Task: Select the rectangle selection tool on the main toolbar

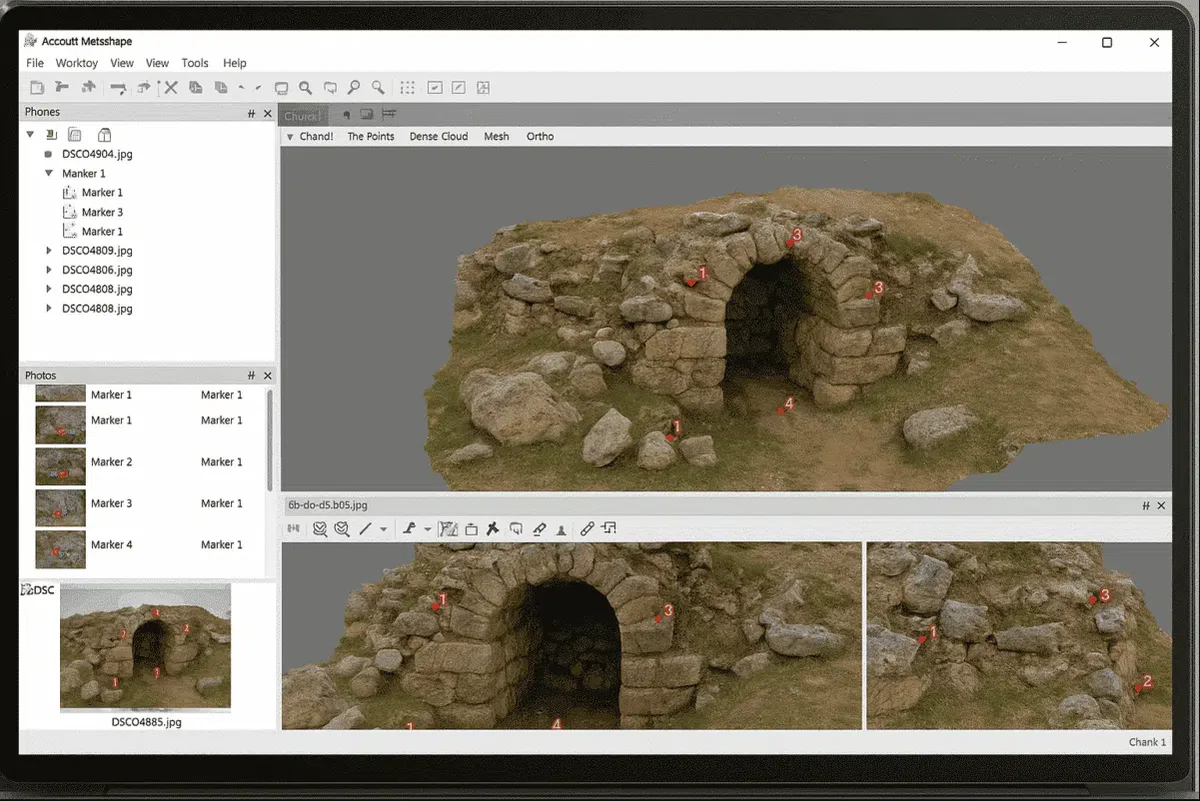Action: [283, 87]
